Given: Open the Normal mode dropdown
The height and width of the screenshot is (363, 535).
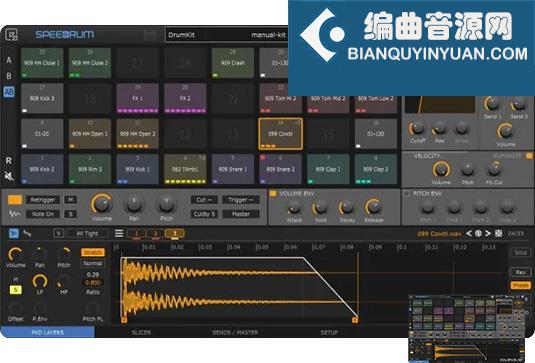Looking at the screenshot, I should (93, 264).
